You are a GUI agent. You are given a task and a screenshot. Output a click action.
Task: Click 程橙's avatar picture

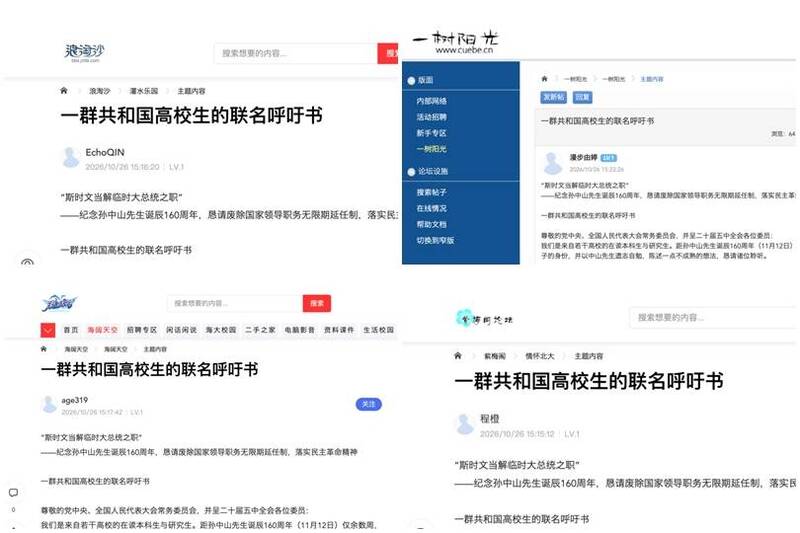[464, 424]
